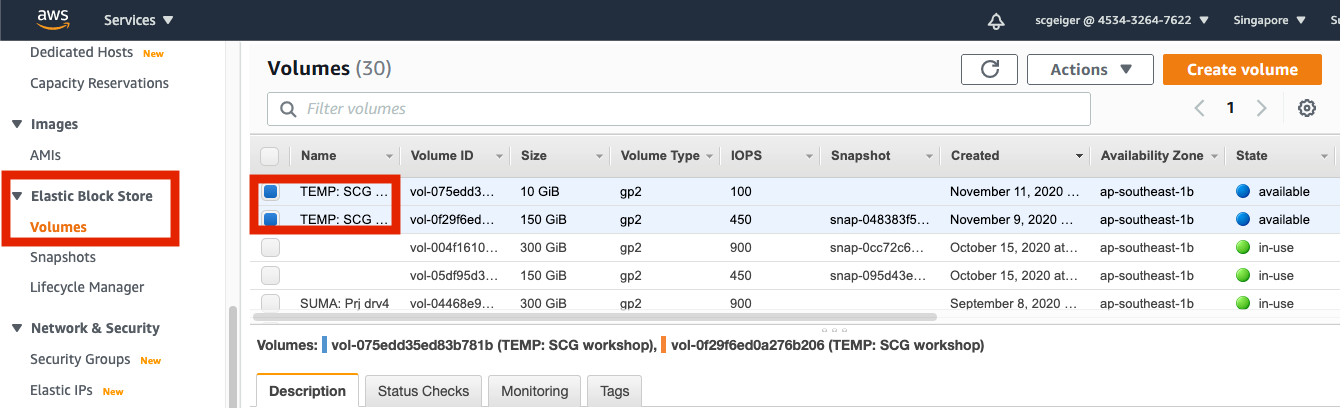Click the search magnifier icon
This screenshot has height=408, width=1340.
[289, 109]
